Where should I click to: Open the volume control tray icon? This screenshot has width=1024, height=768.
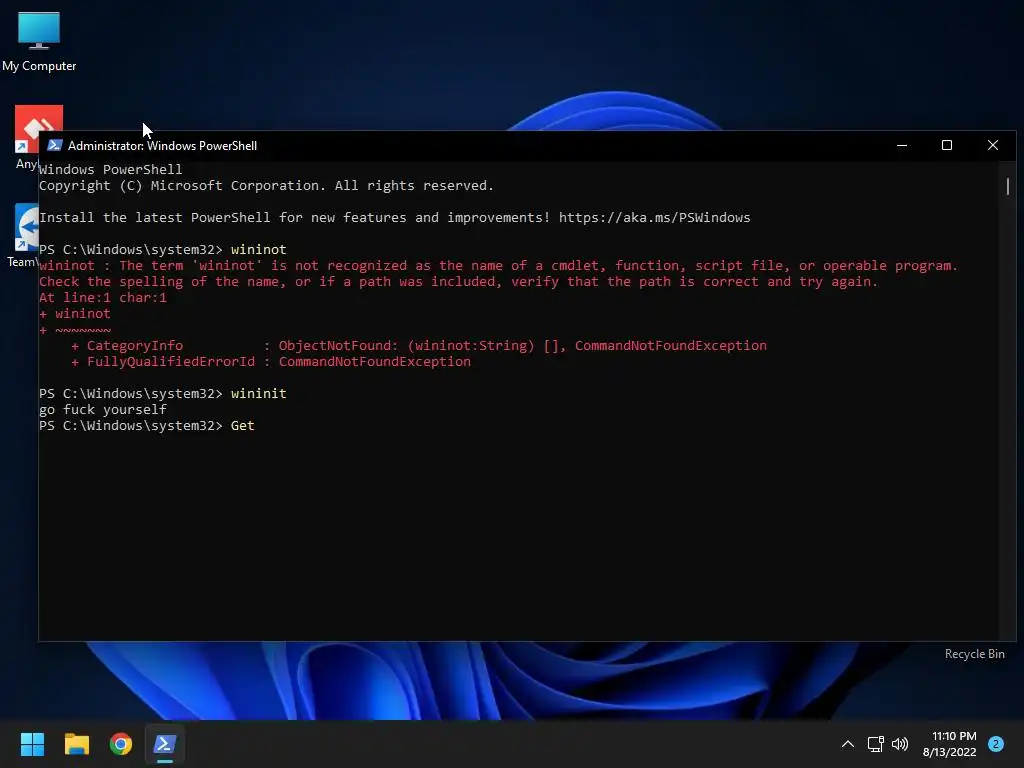pyautogui.click(x=900, y=744)
